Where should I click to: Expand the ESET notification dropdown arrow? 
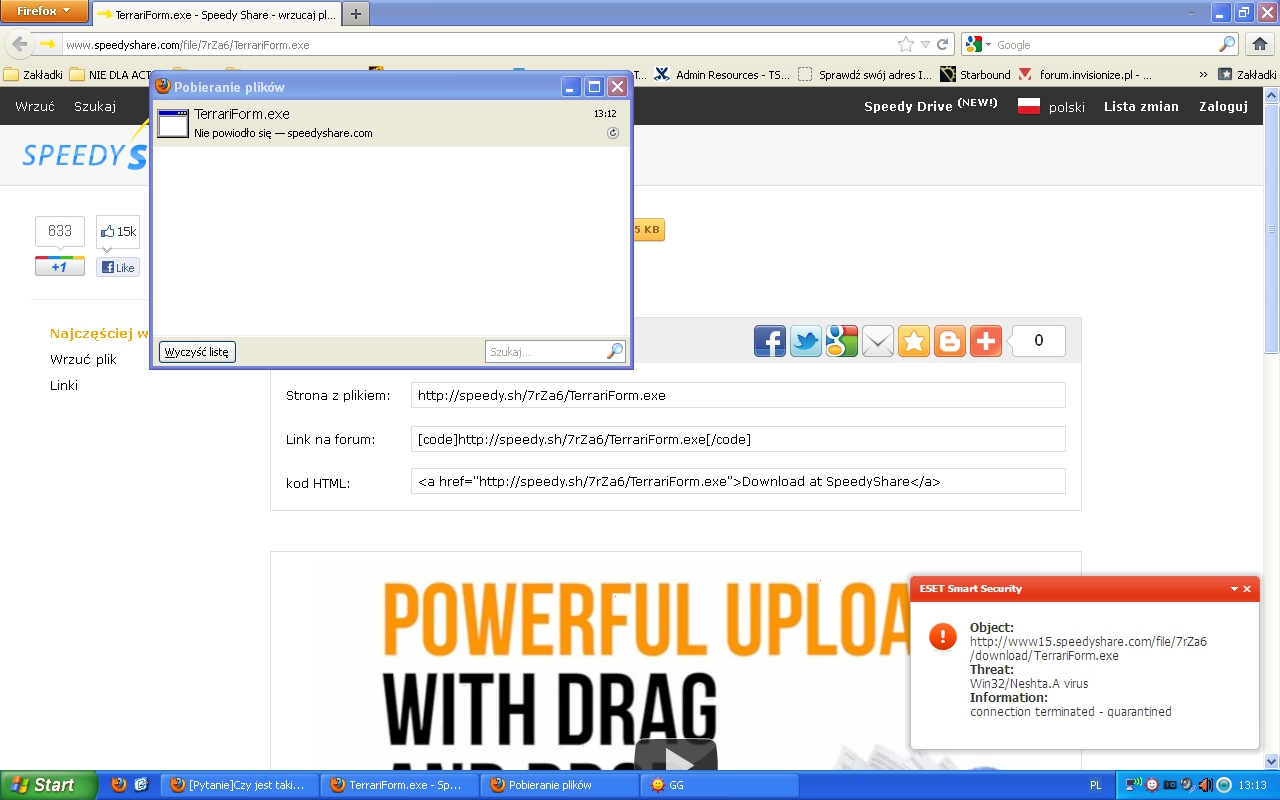1234,589
